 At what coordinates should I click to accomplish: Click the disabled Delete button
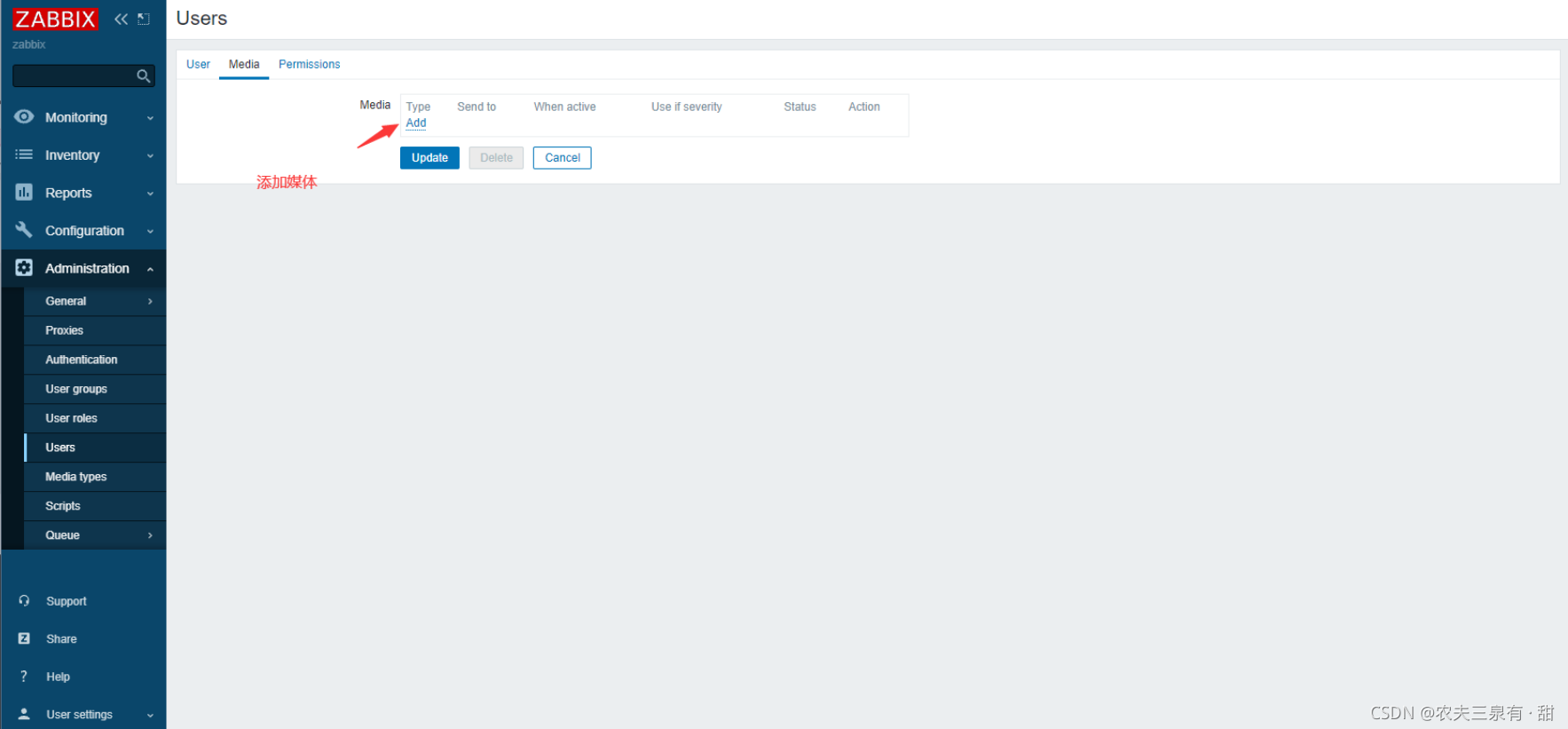pyautogui.click(x=496, y=157)
